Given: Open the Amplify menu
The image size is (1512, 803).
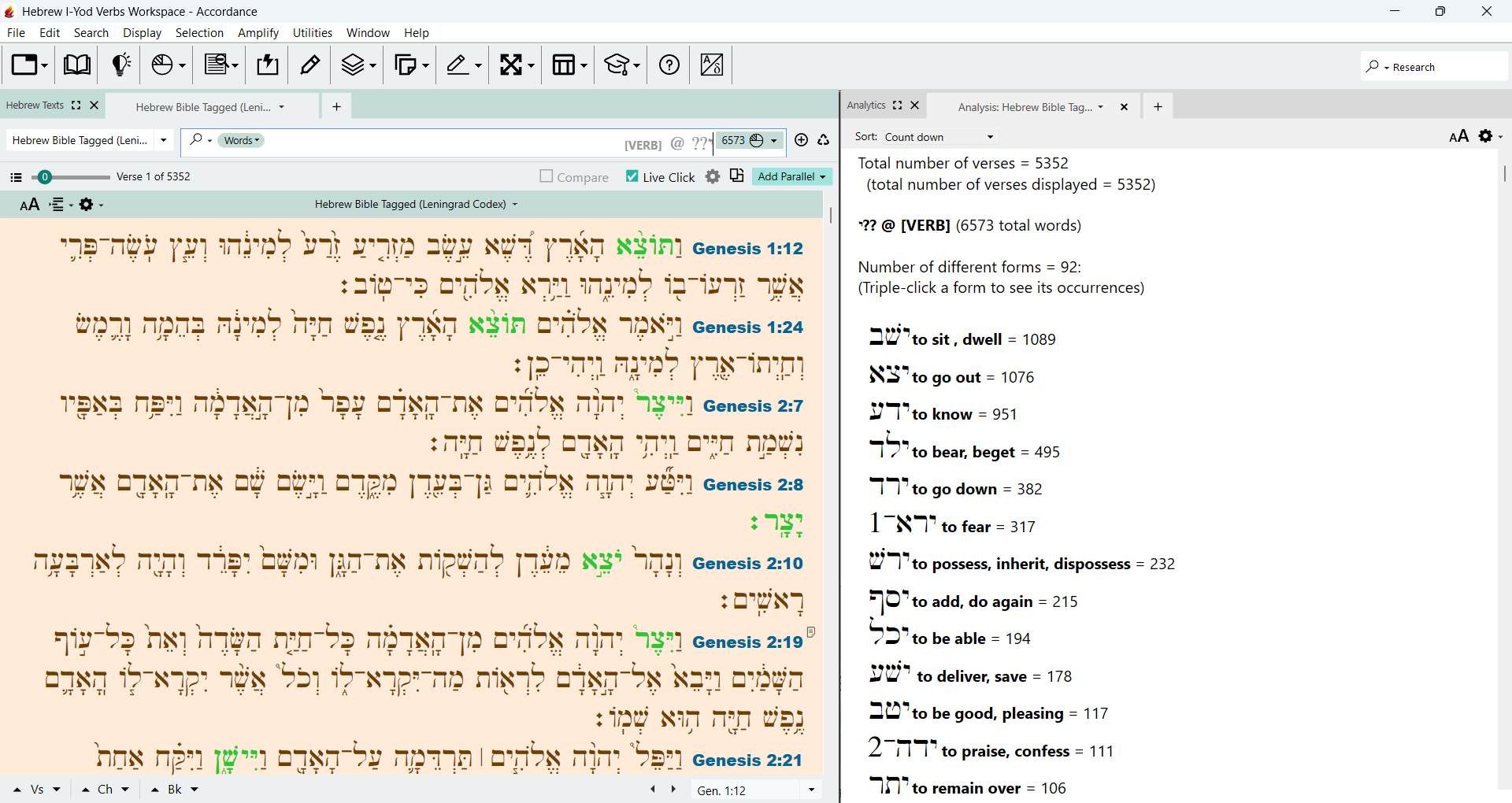Looking at the screenshot, I should pyautogui.click(x=258, y=33).
